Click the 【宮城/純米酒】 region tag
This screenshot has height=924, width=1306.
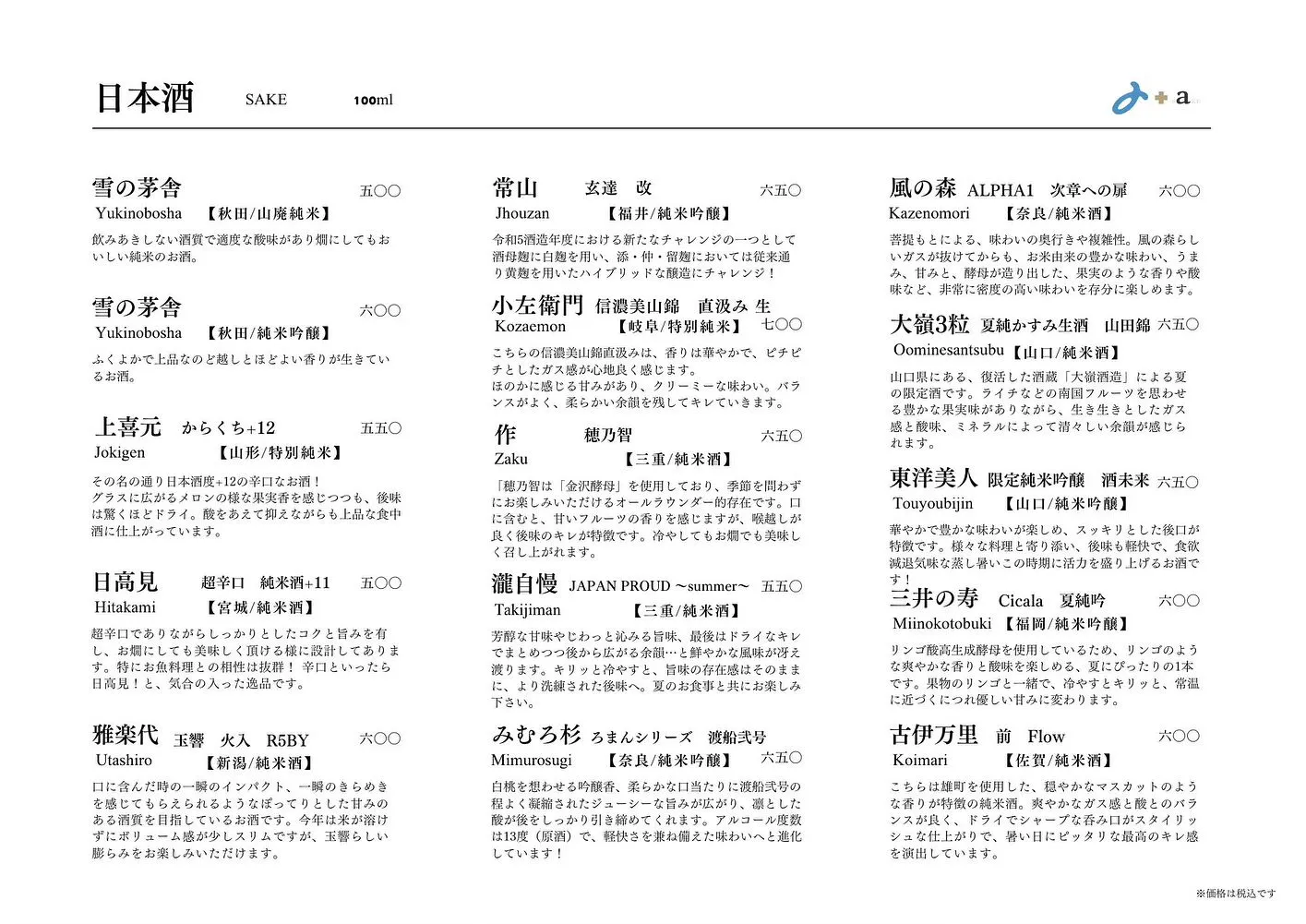(260, 608)
